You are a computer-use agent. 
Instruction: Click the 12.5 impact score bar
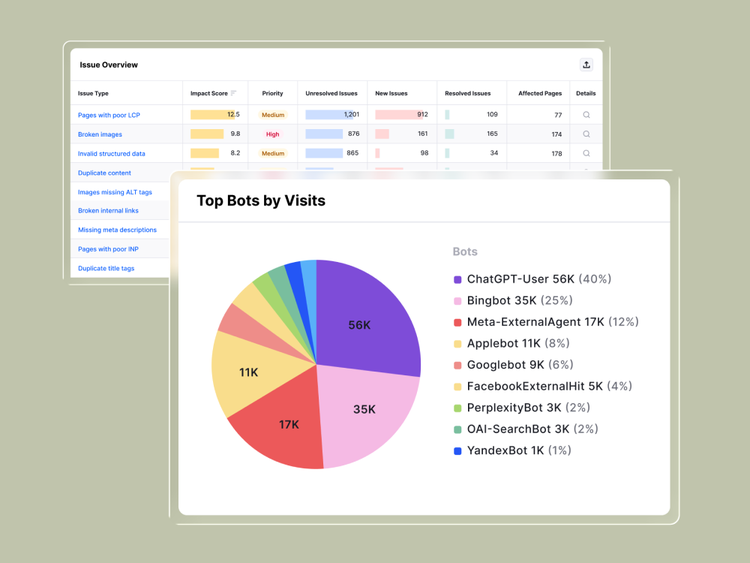coord(215,115)
